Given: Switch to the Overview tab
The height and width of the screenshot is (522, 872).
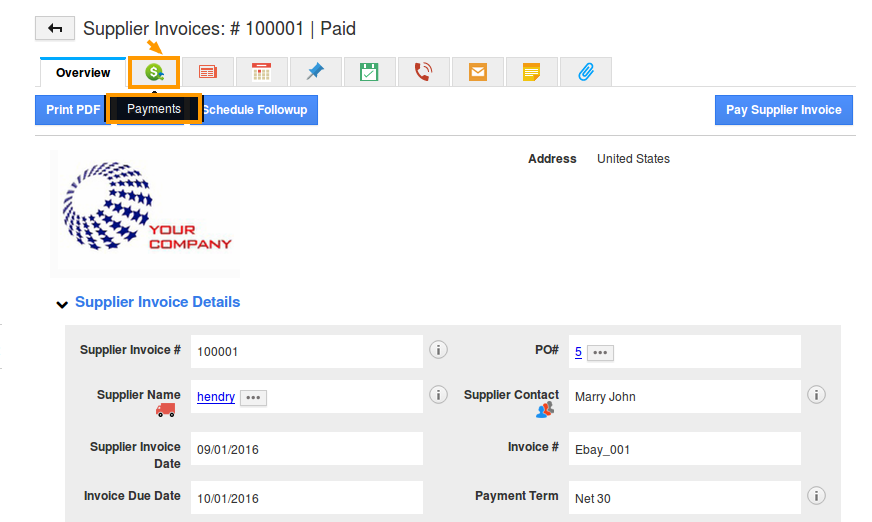Looking at the screenshot, I should pos(83,72).
